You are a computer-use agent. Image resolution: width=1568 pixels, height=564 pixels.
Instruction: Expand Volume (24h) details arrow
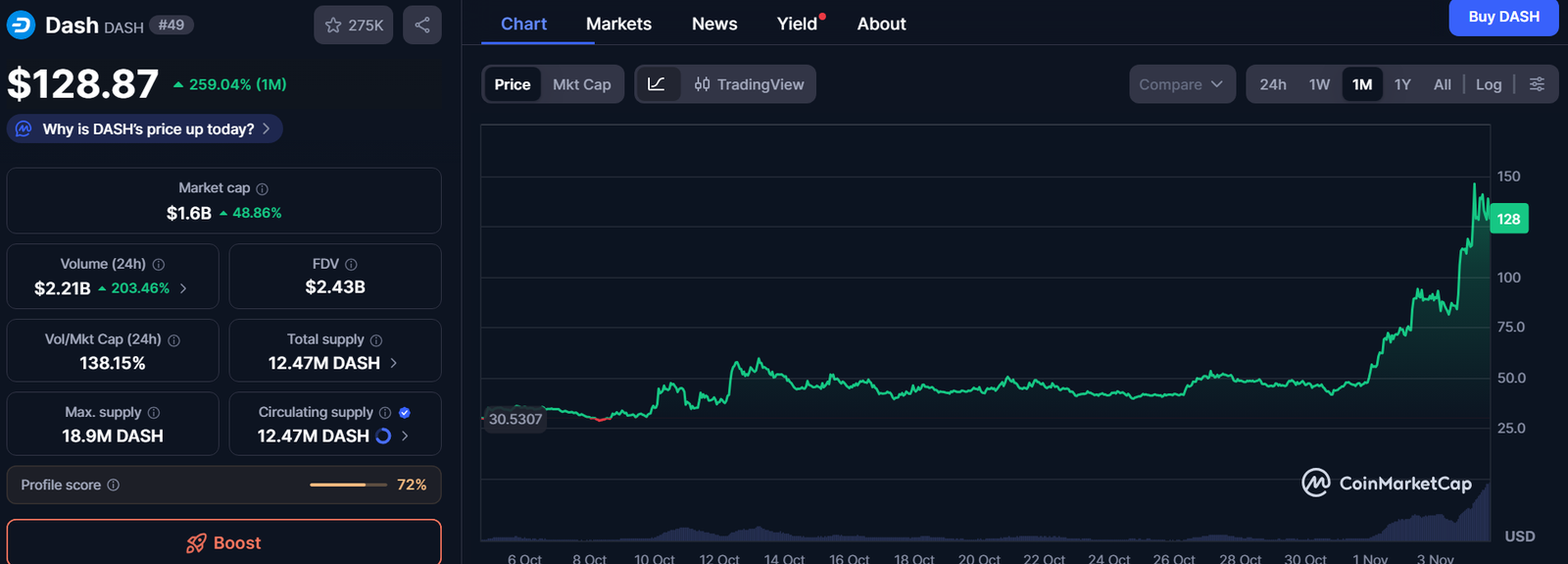pyautogui.click(x=183, y=288)
